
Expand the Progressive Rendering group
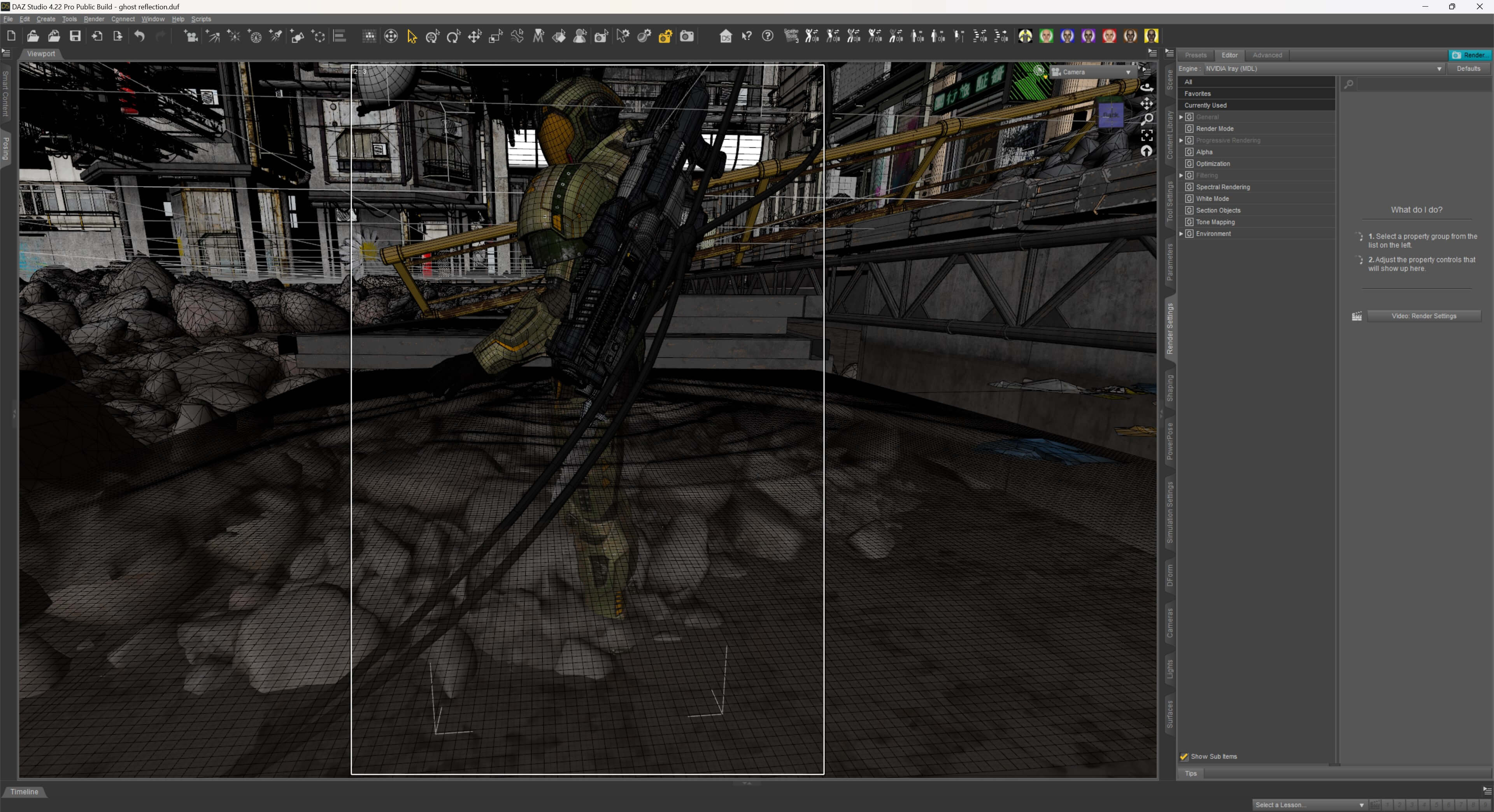point(1181,140)
